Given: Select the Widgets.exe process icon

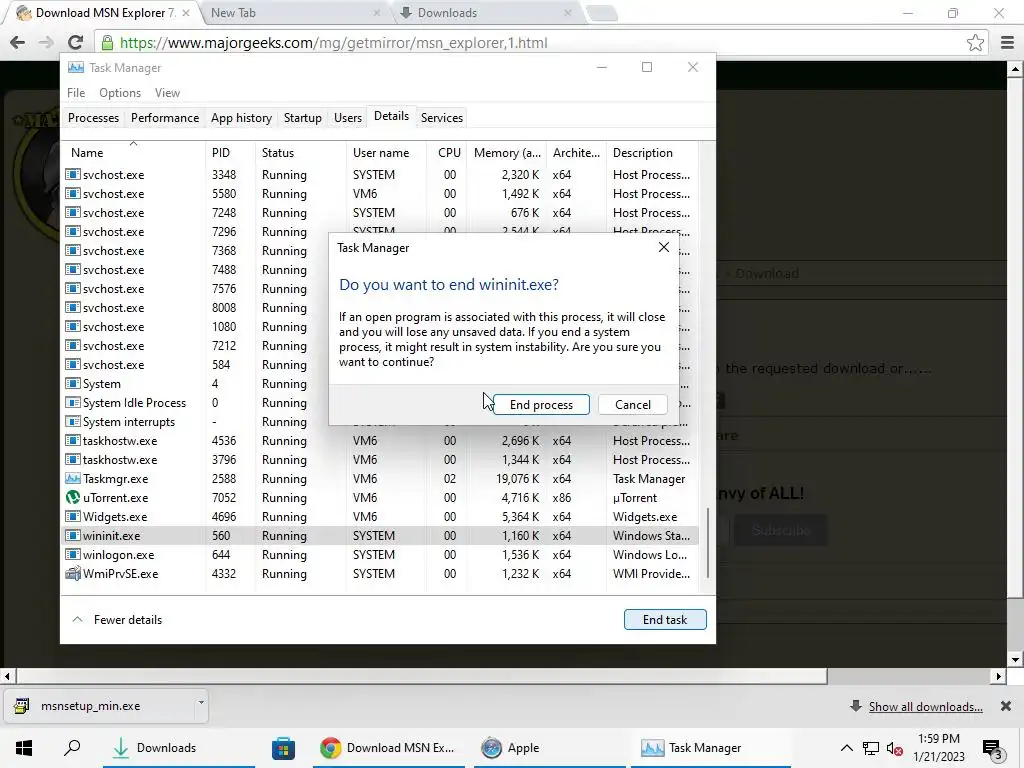Looking at the screenshot, I should (x=73, y=517).
